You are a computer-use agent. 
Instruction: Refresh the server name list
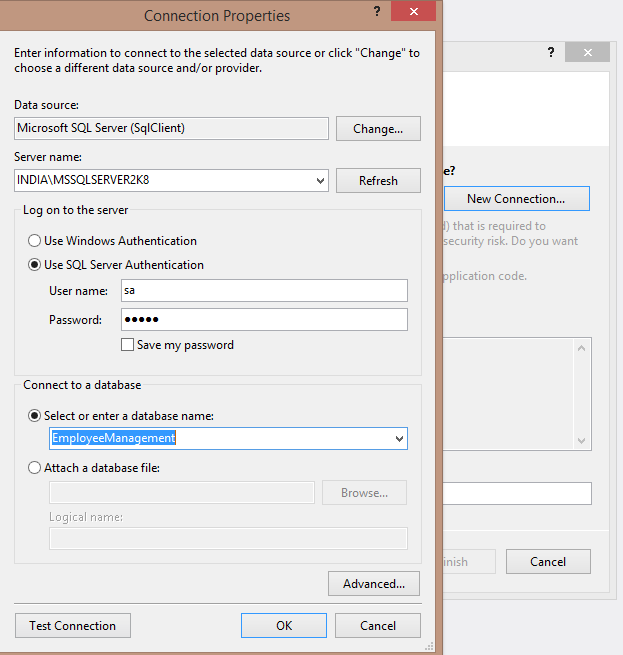(x=378, y=181)
